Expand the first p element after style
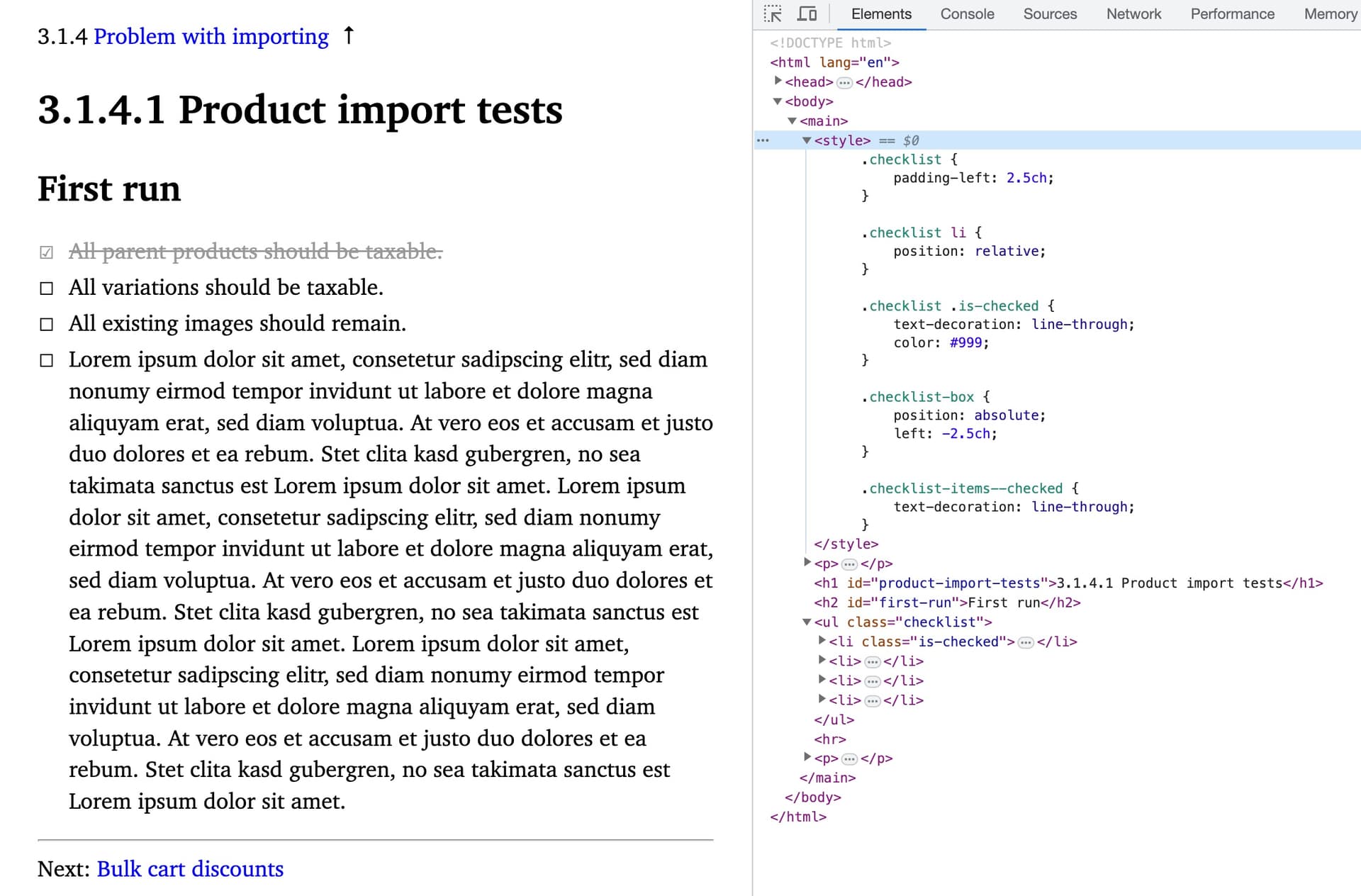The image size is (1361, 896). click(x=807, y=562)
